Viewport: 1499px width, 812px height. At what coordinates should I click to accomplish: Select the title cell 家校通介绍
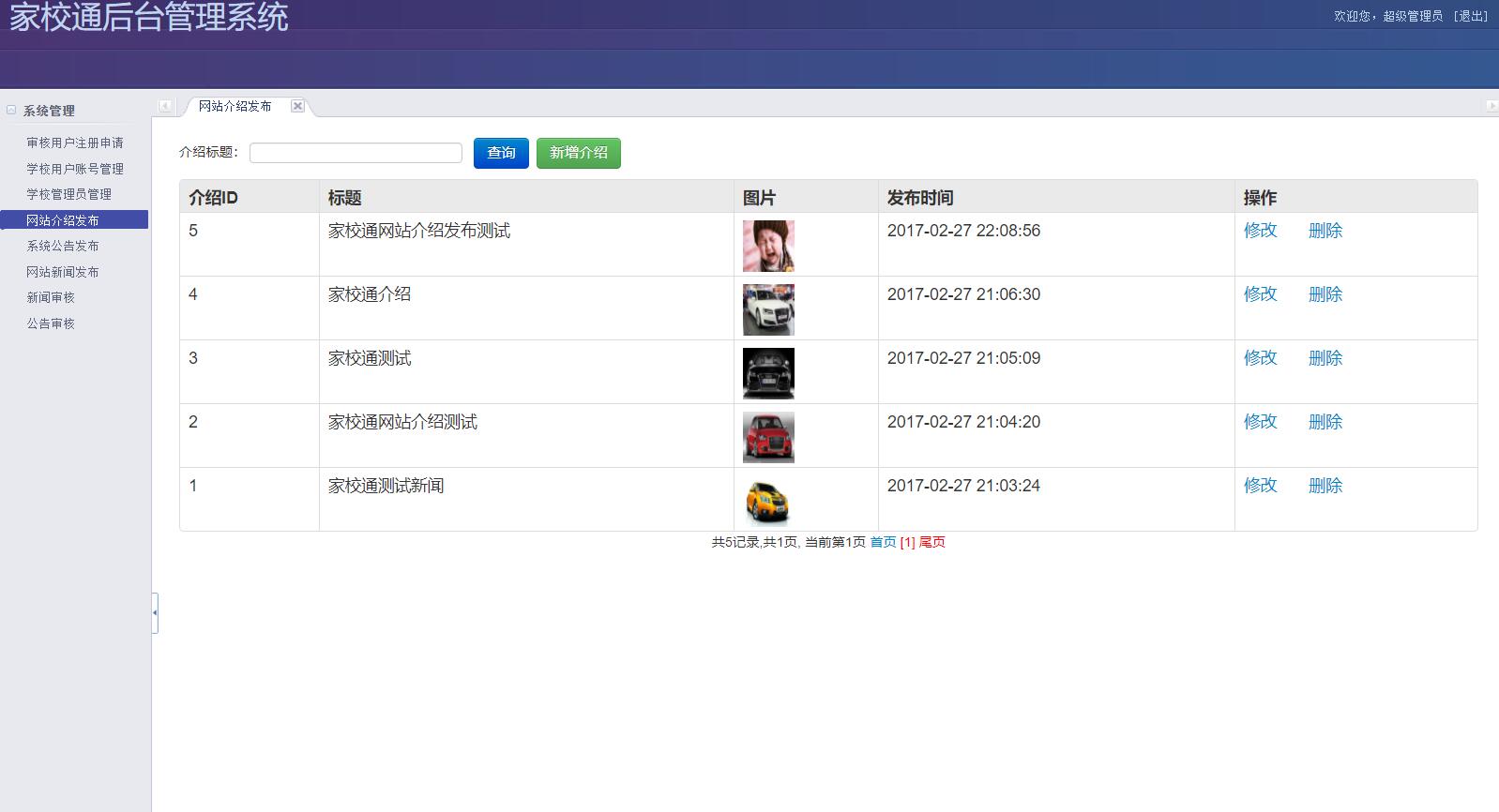(x=370, y=294)
